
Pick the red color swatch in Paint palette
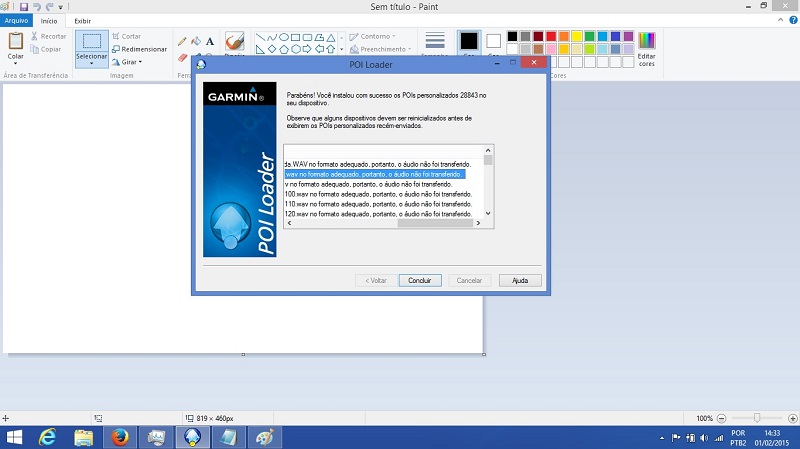(551, 36)
